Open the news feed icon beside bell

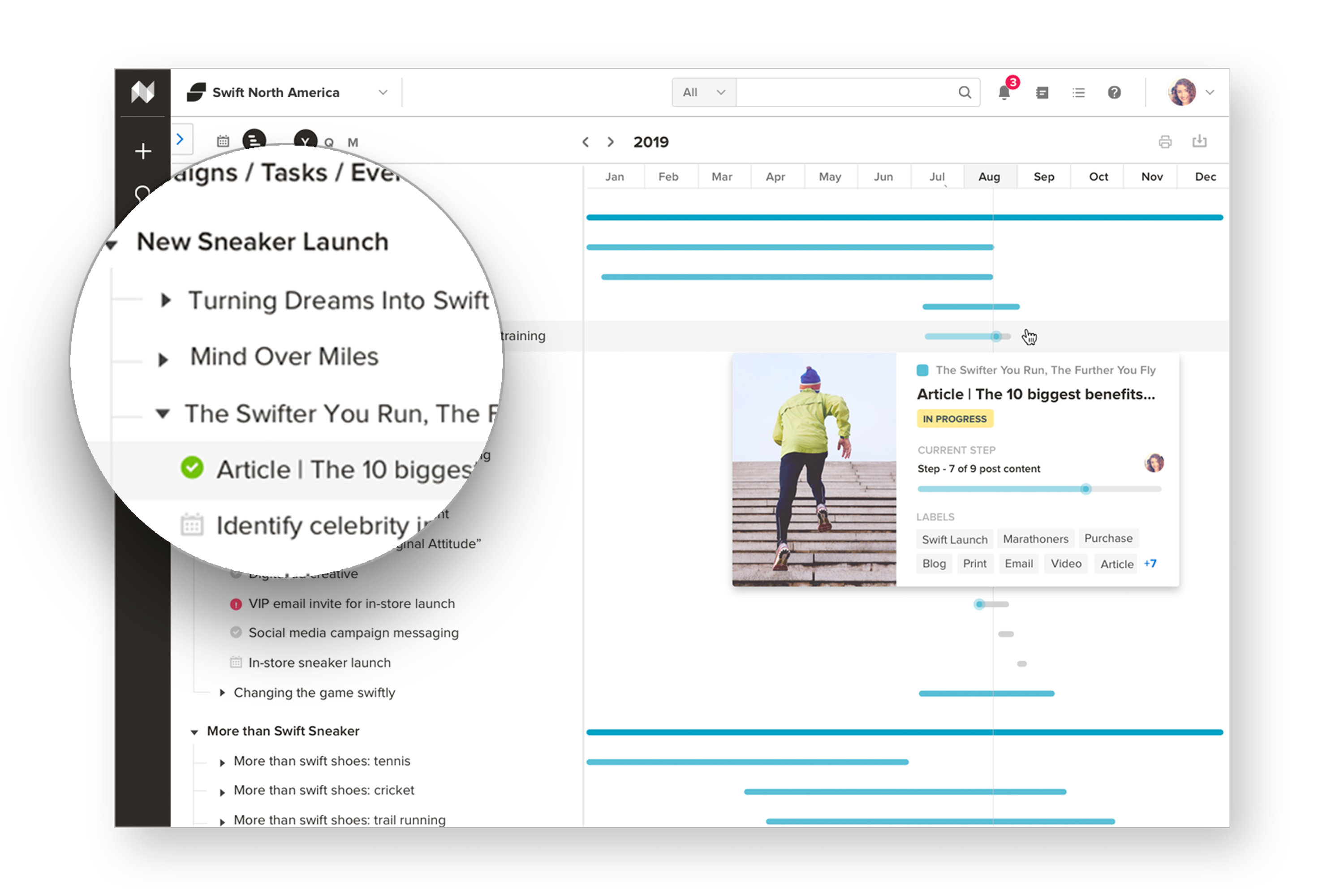(1042, 93)
